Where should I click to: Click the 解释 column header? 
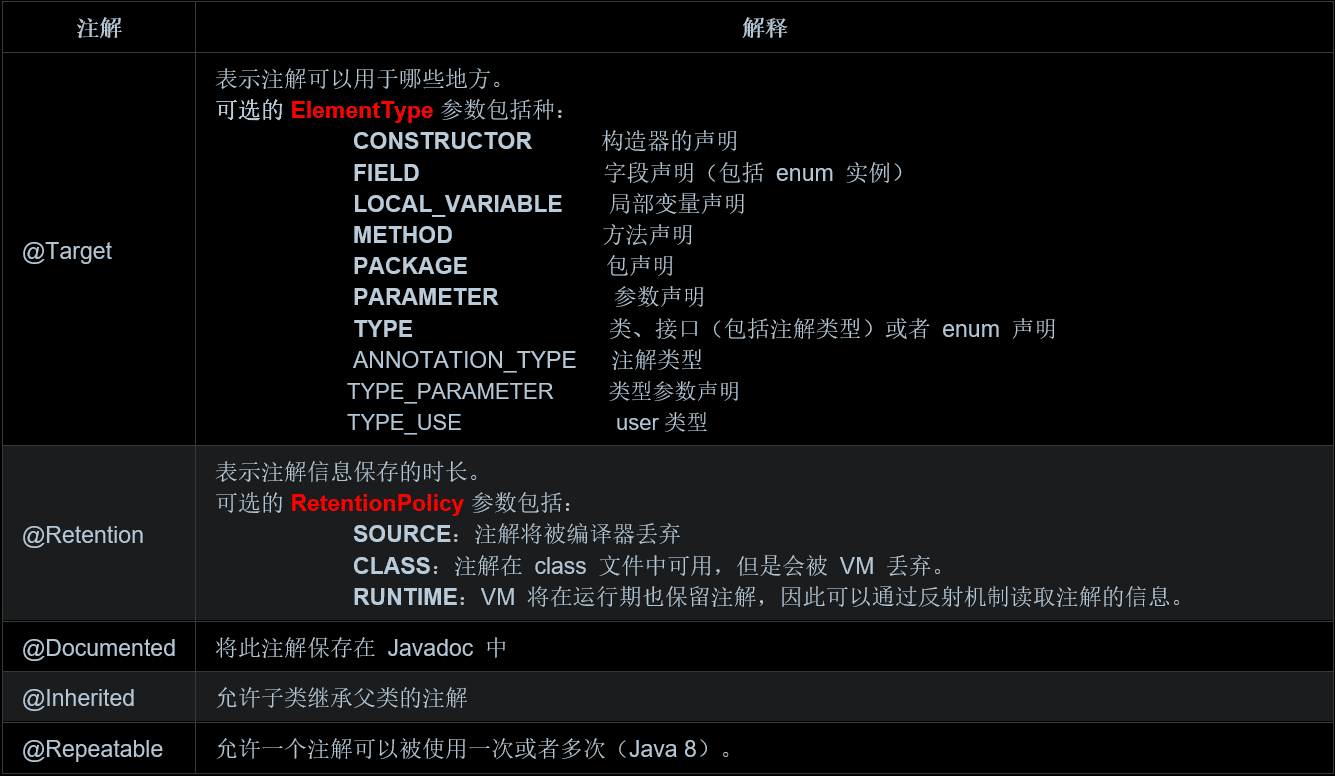click(x=764, y=29)
